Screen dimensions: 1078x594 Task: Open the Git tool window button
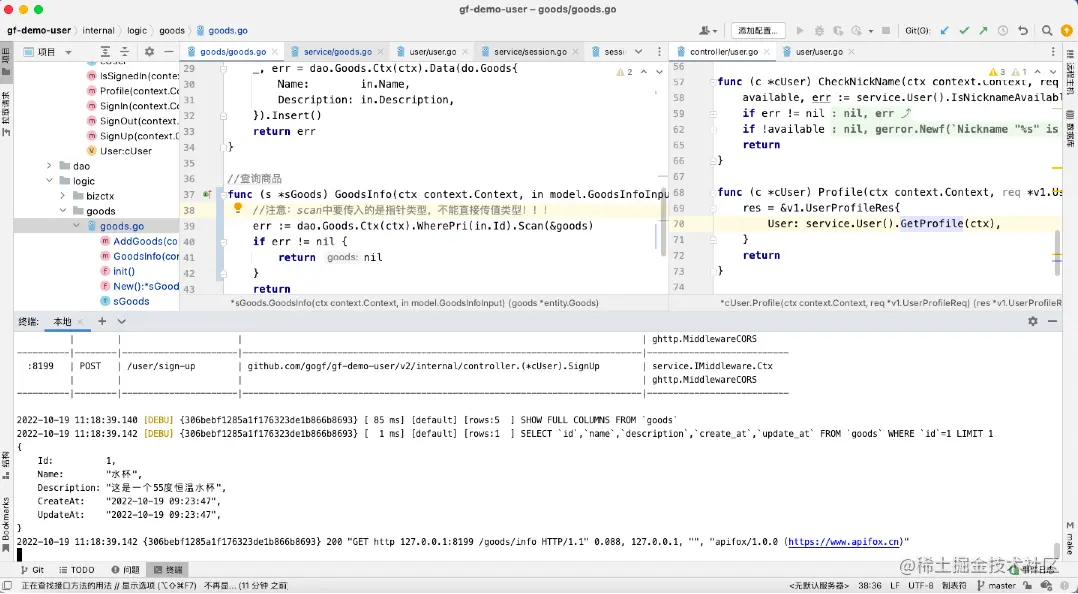pos(32,570)
